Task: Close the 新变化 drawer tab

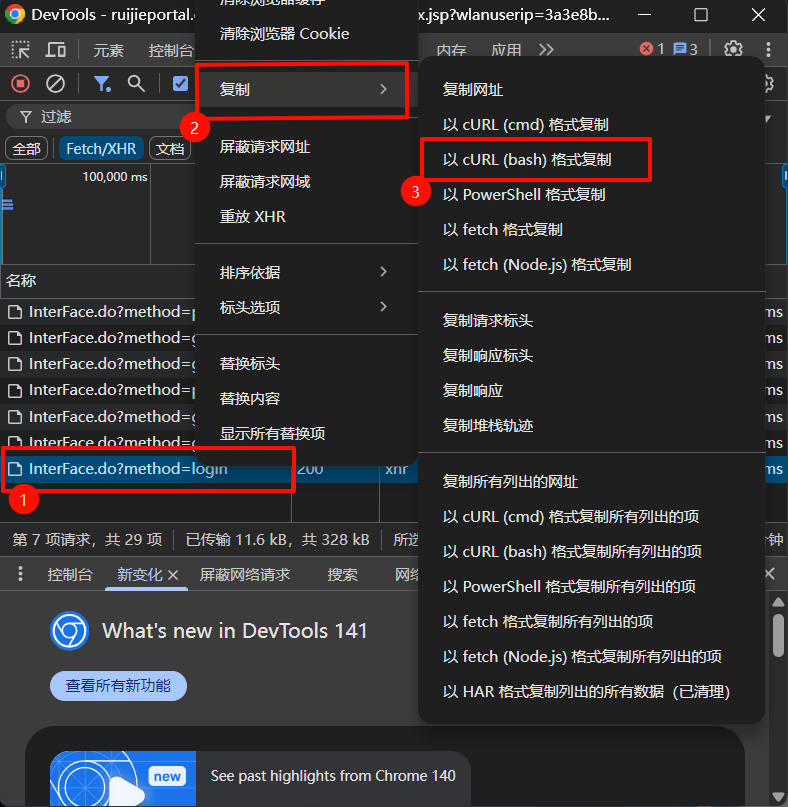Action: pyautogui.click(x=173, y=575)
